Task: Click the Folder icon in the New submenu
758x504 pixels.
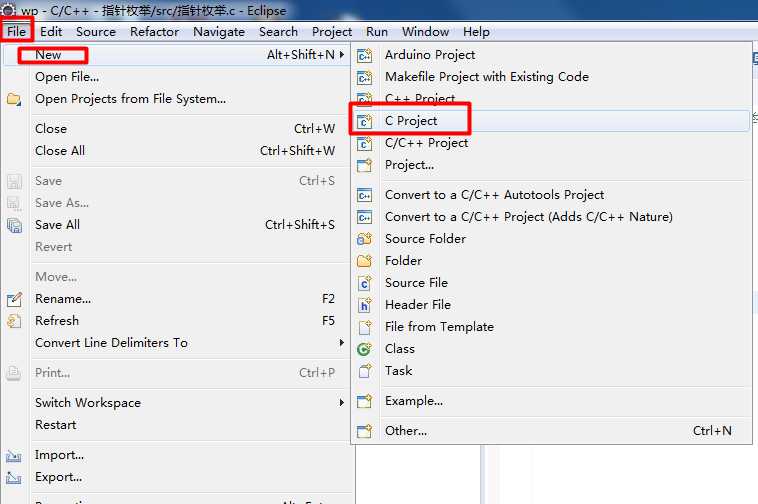Action: [x=364, y=261]
